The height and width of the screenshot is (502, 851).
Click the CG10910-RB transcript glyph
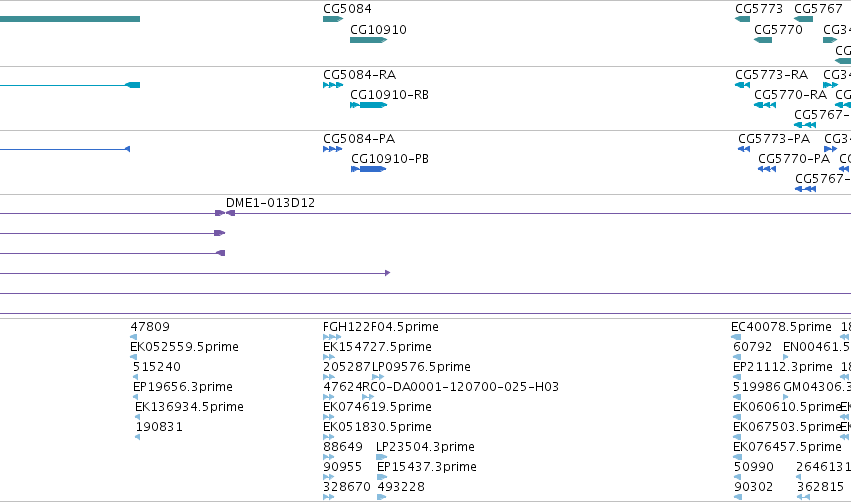(368, 105)
